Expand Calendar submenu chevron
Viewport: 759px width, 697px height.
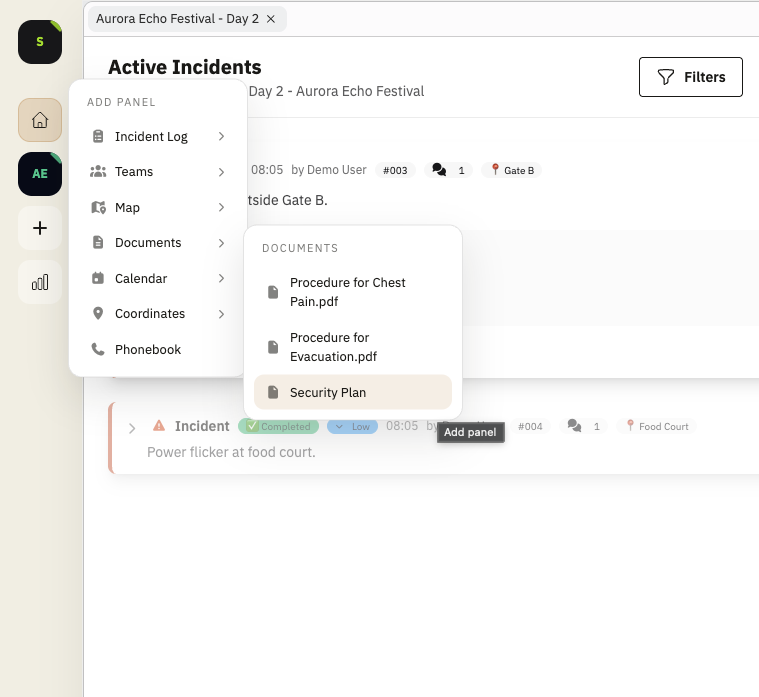click(221, 278)
